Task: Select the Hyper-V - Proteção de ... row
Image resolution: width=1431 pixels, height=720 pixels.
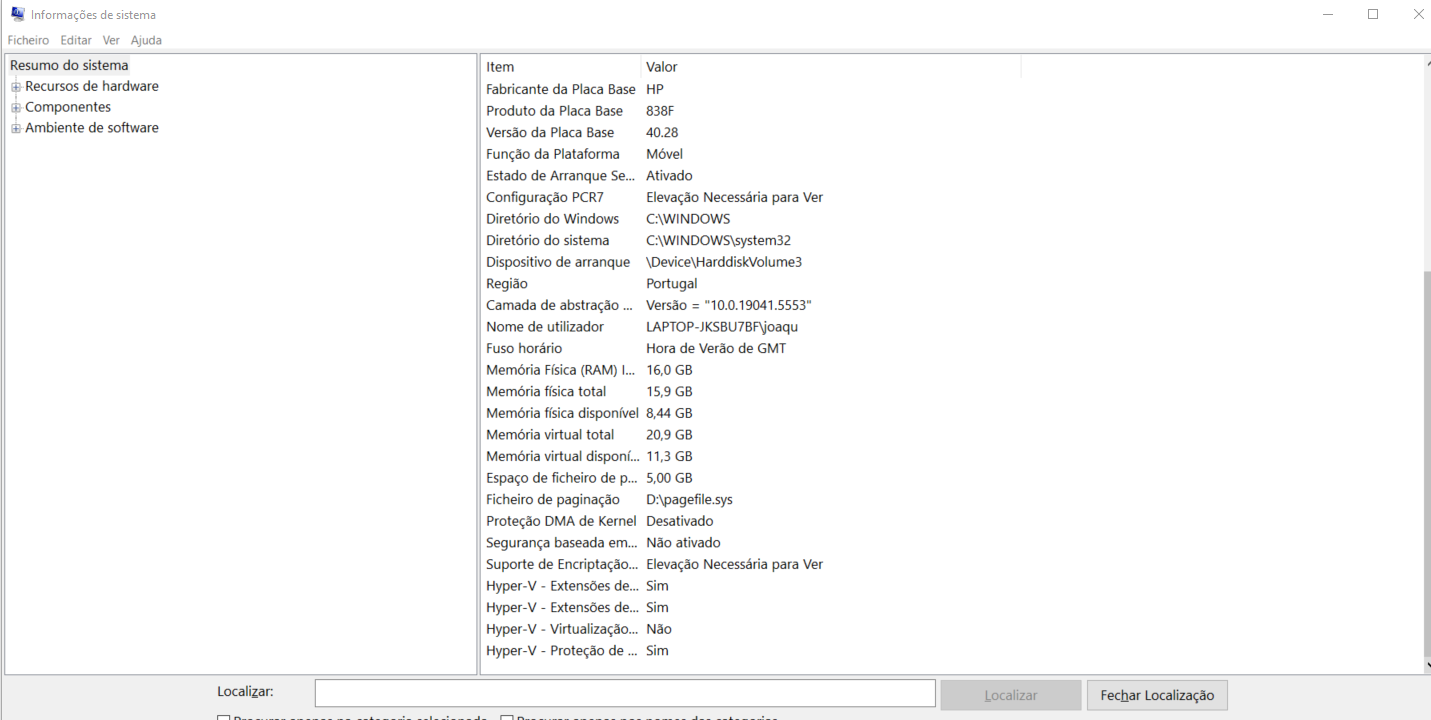Action: [x=751, y=651]
